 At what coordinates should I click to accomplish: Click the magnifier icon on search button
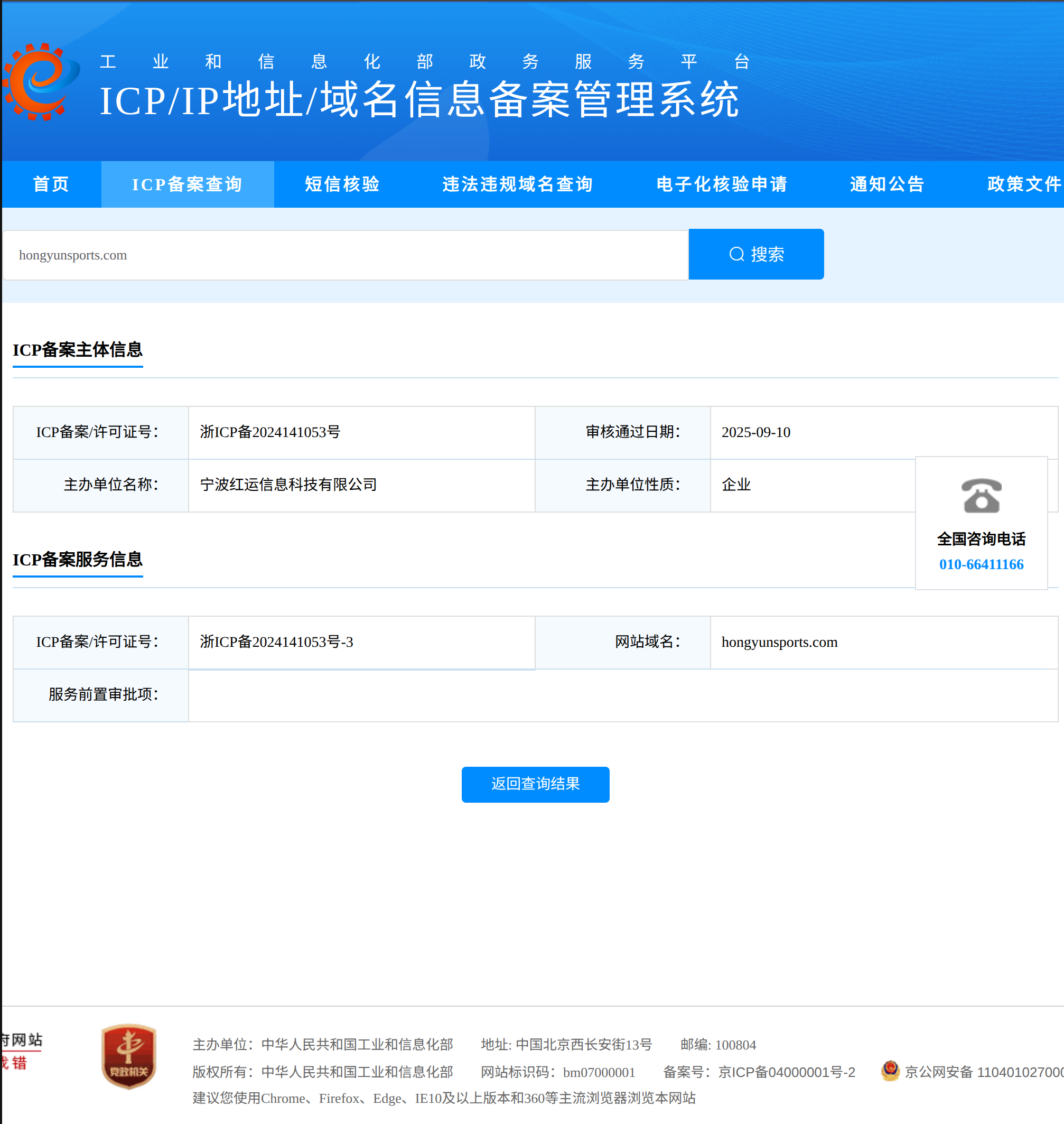pyautogui.click(x=736, y=254)
